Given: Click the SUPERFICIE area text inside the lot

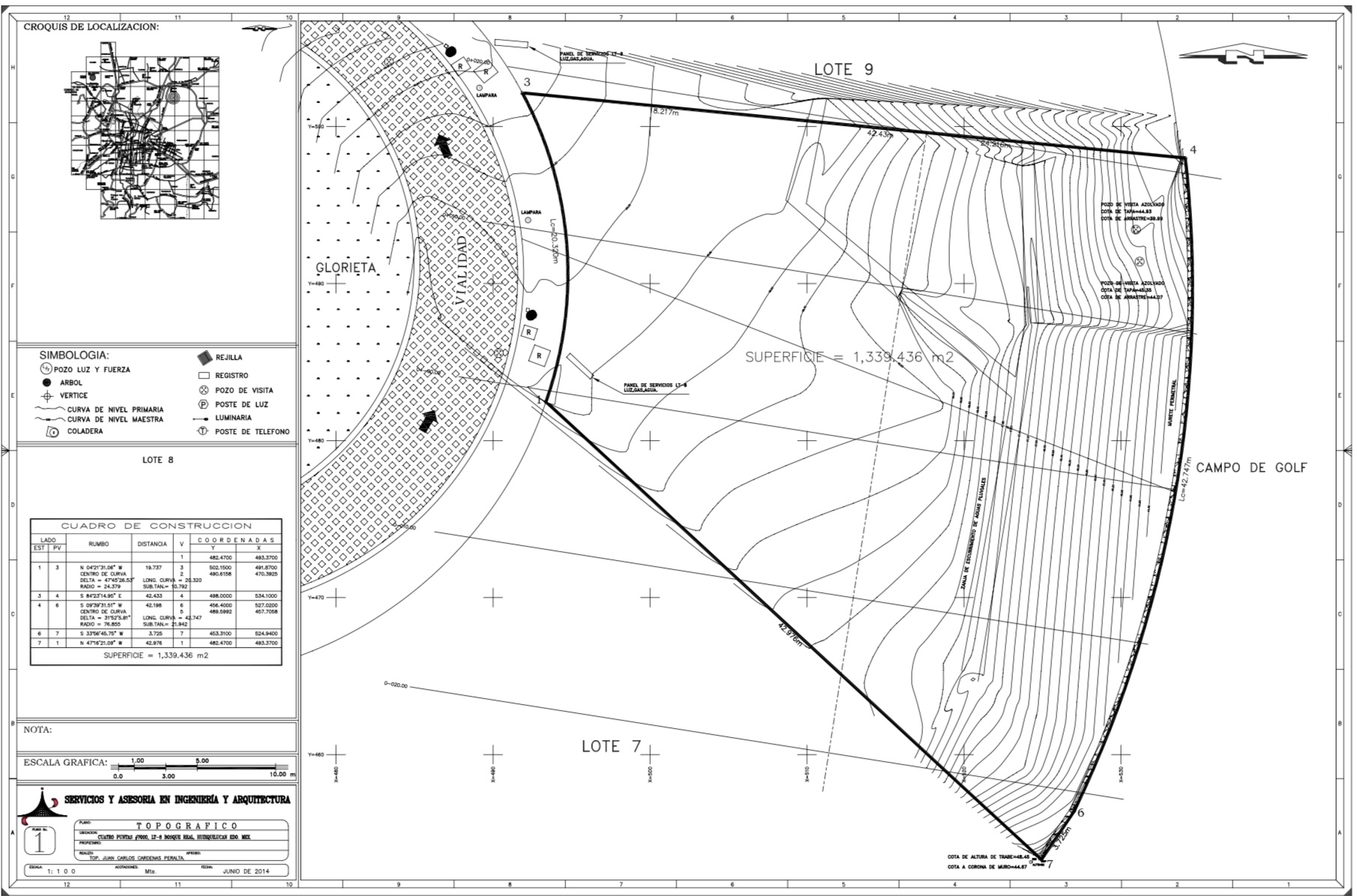Looking at the screenshot, I should pos(849,357).
